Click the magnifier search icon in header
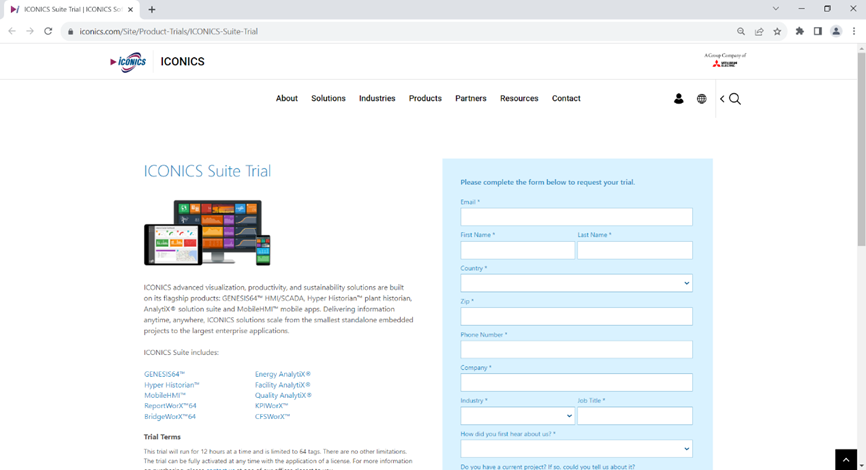Viewport: 866px width, 470px height. (735, 99)
